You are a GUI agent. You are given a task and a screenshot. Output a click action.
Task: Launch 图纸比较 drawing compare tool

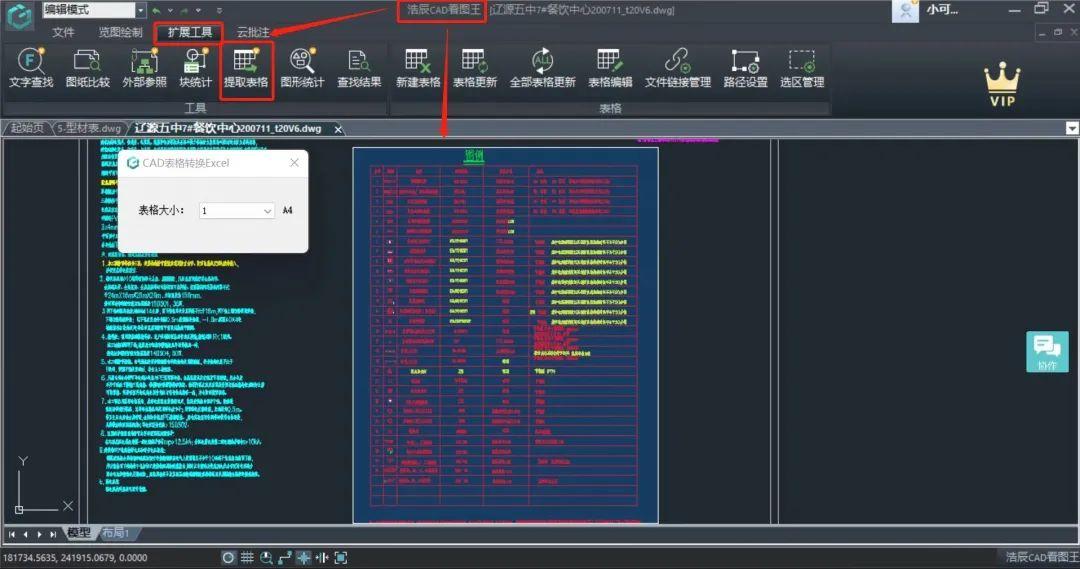87,68
